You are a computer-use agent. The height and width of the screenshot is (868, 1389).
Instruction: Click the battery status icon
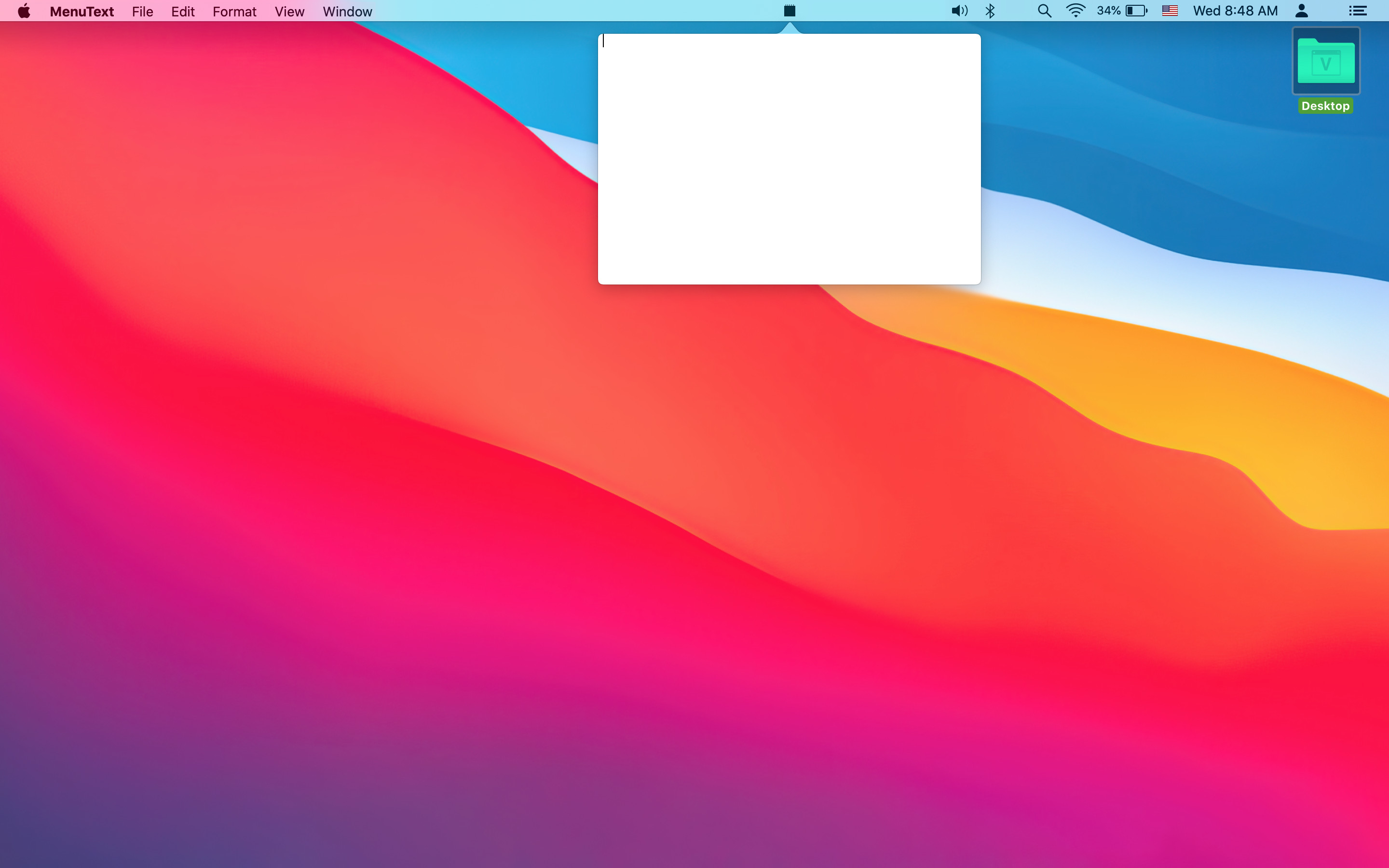1136,11
